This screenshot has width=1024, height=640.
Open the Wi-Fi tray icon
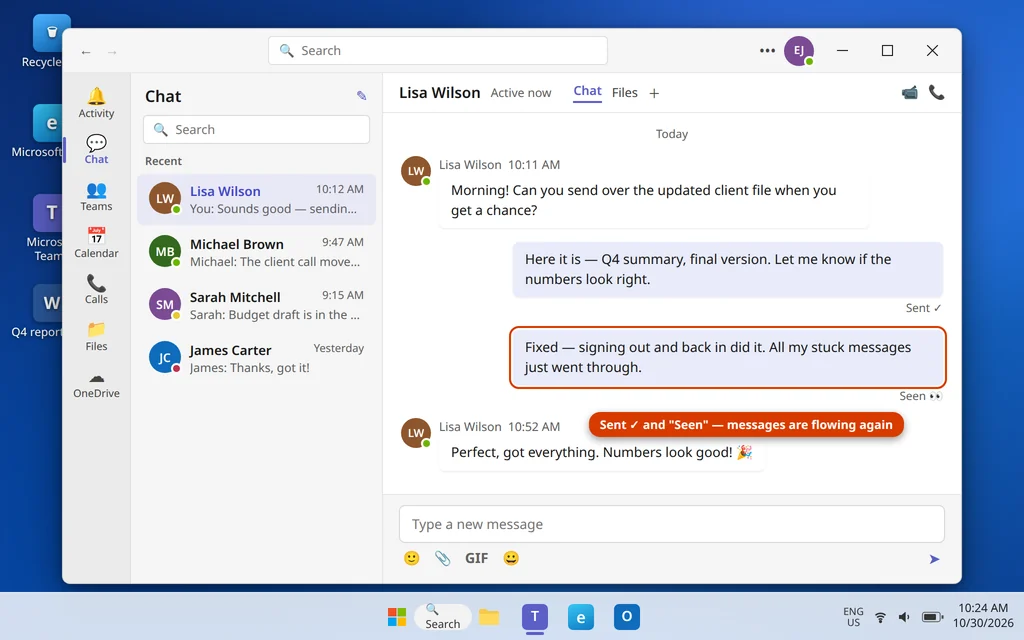[880, 617]
